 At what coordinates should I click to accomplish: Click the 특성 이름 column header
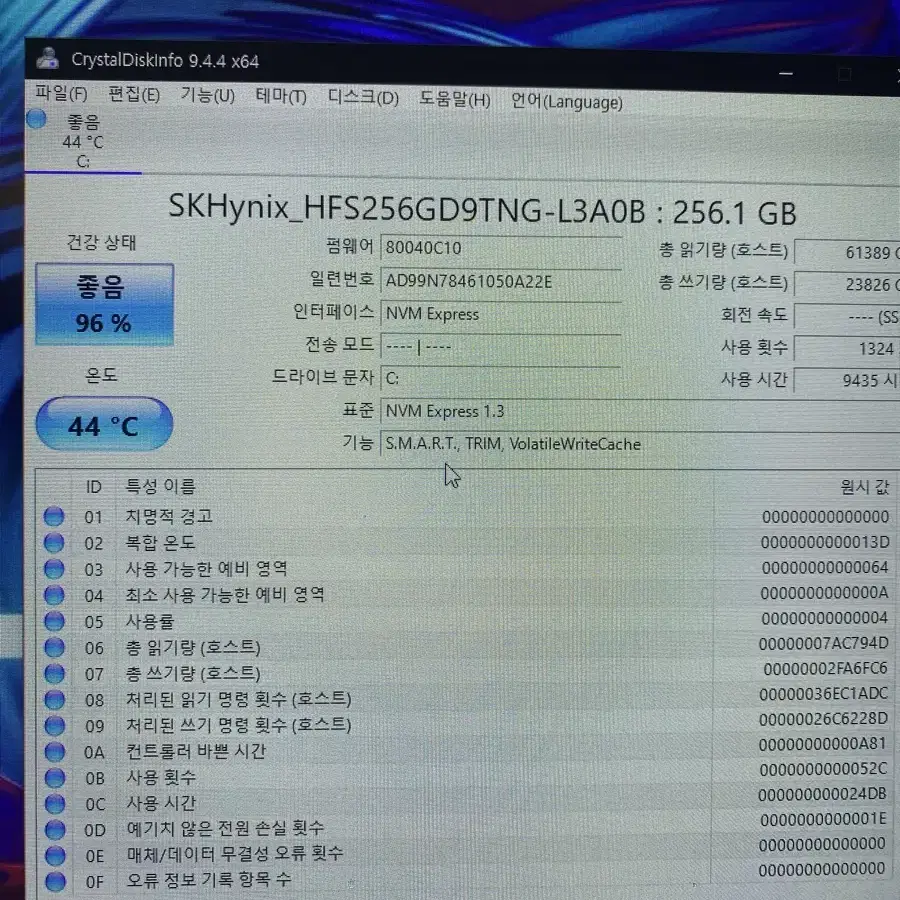coord(161,487)
